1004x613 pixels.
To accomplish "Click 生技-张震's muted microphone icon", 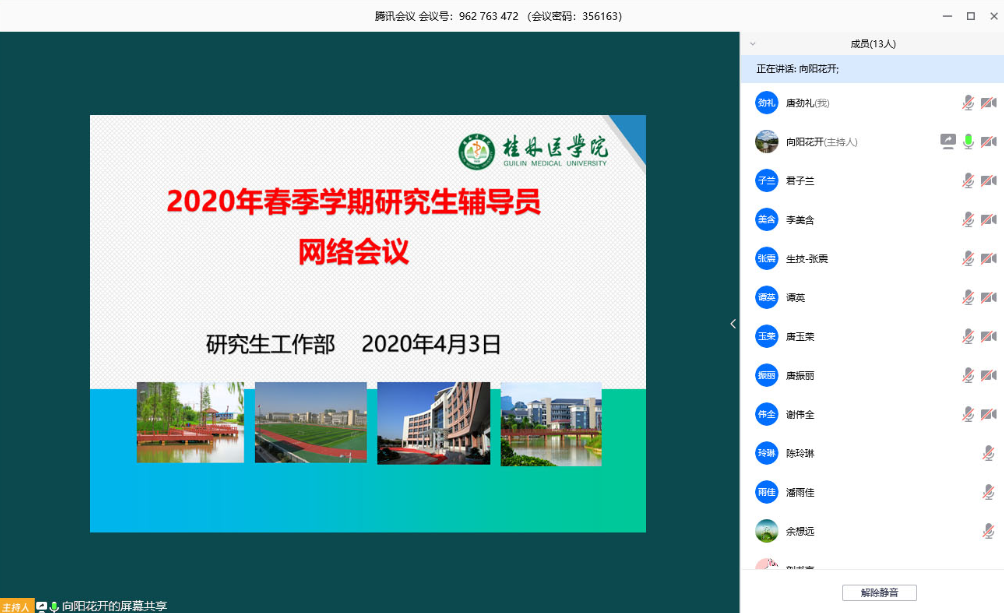I will point(968,259).
